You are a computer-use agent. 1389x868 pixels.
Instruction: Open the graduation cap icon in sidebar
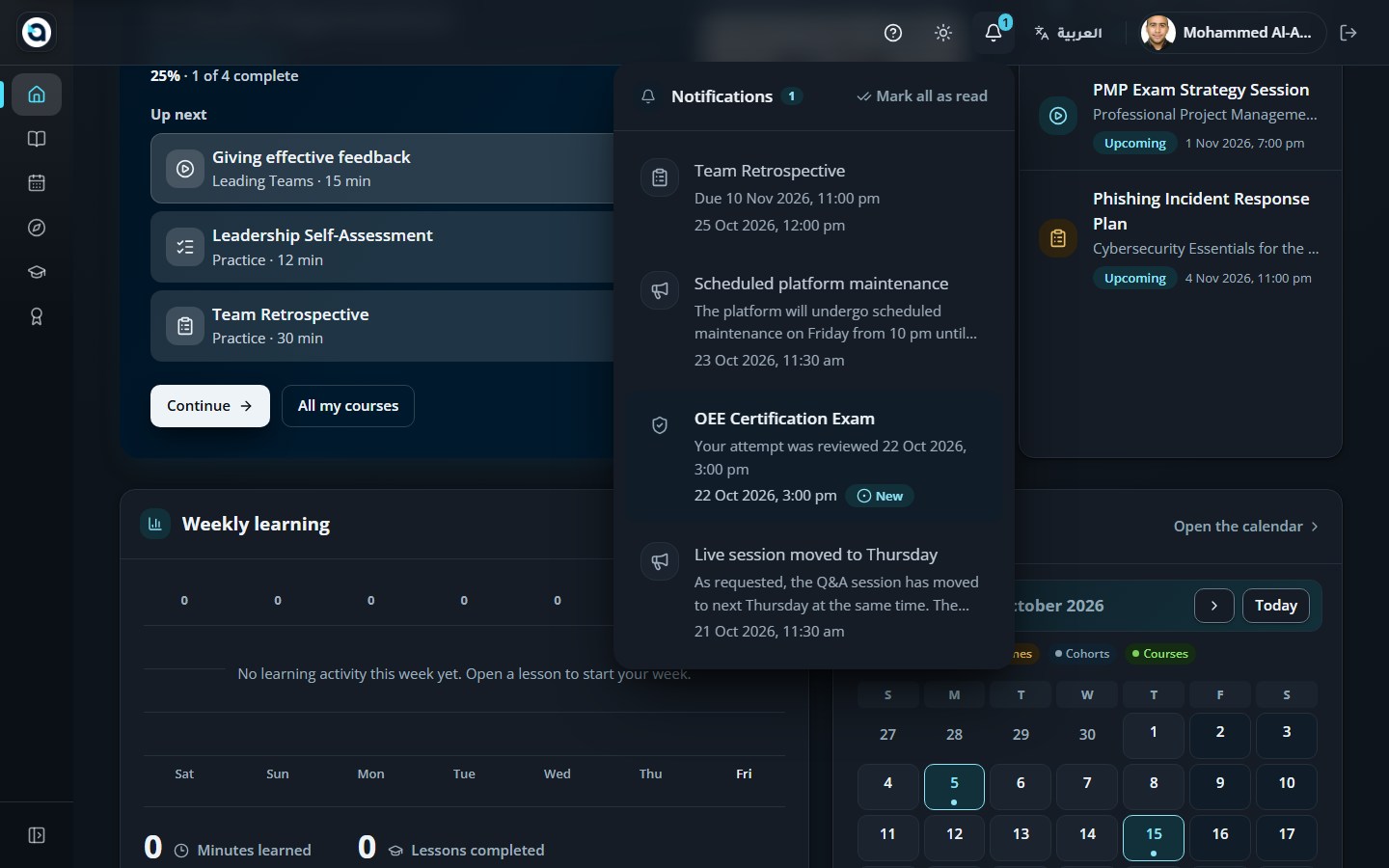coord(37,272)
